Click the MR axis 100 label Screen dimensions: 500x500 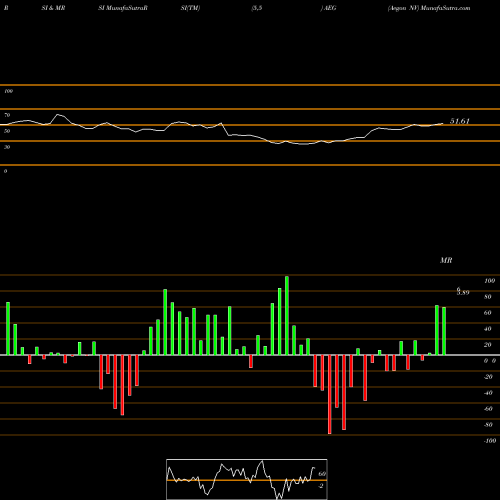tap(490, 281)
